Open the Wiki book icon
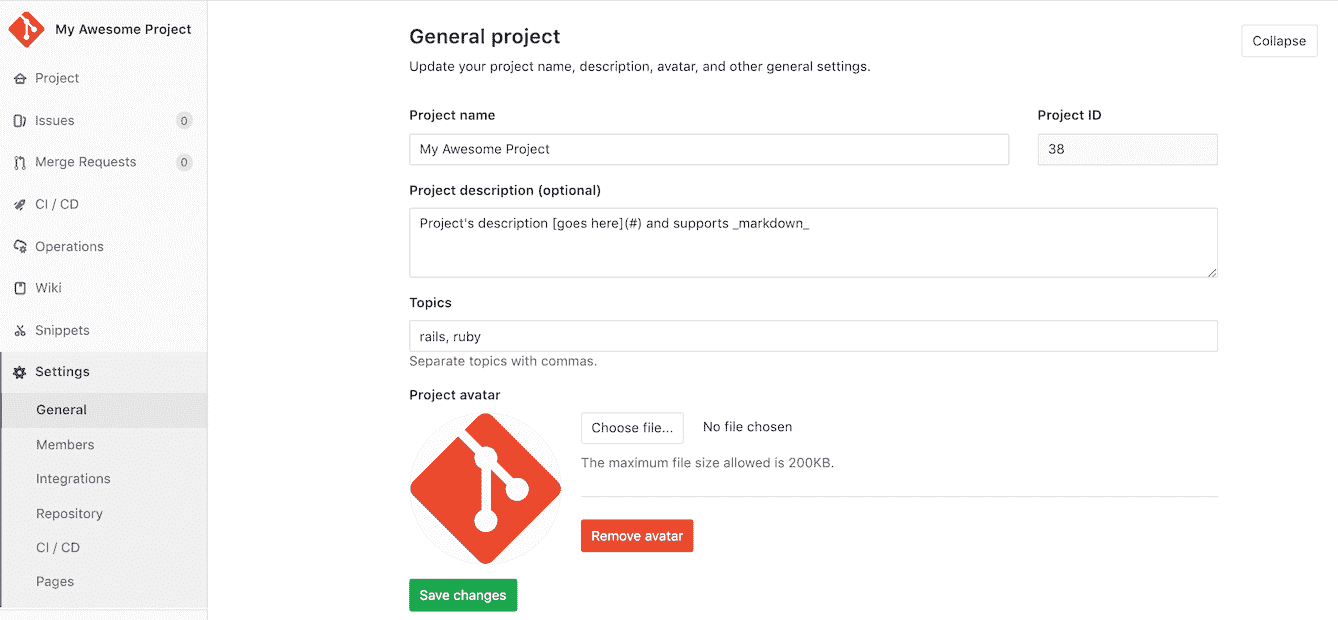This screenshot has height=620, width=1338. pyautogui.click(x=21, y=288)
